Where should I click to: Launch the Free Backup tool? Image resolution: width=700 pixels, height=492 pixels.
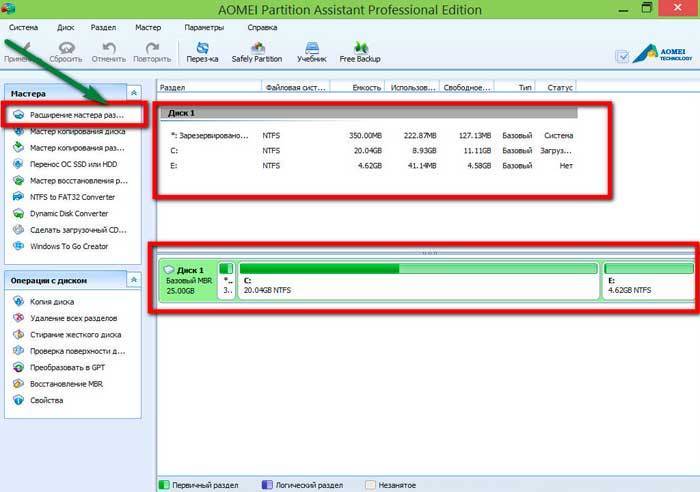[x=360, y=52]
